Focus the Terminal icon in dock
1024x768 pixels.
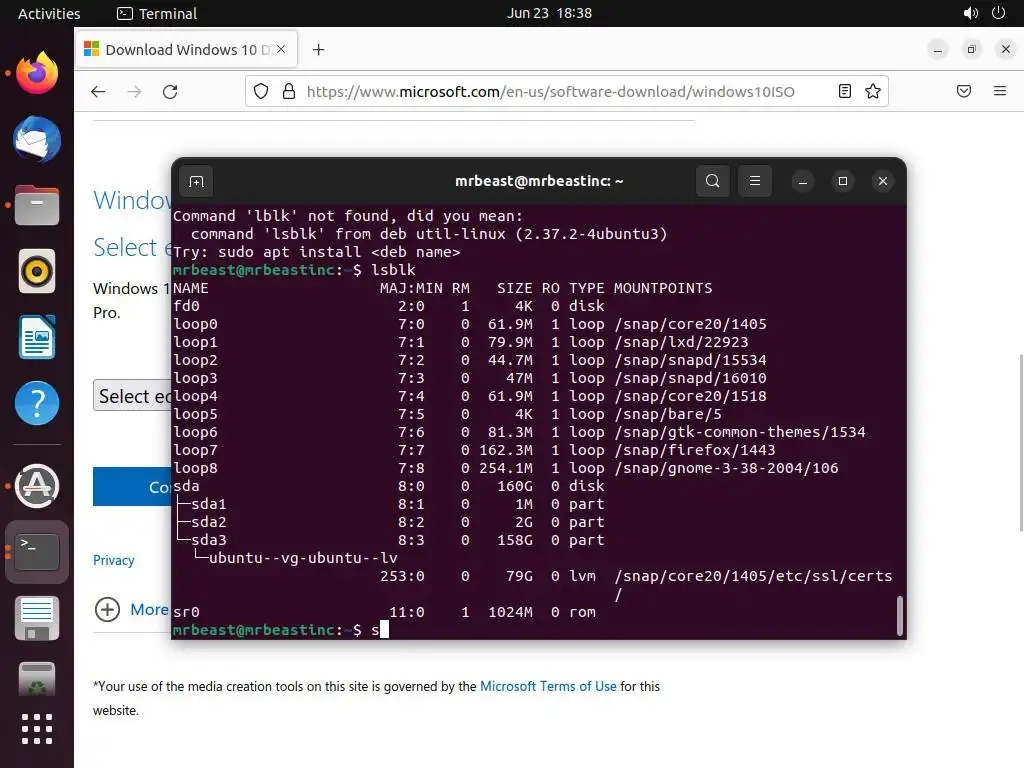(x=37, y=552)
